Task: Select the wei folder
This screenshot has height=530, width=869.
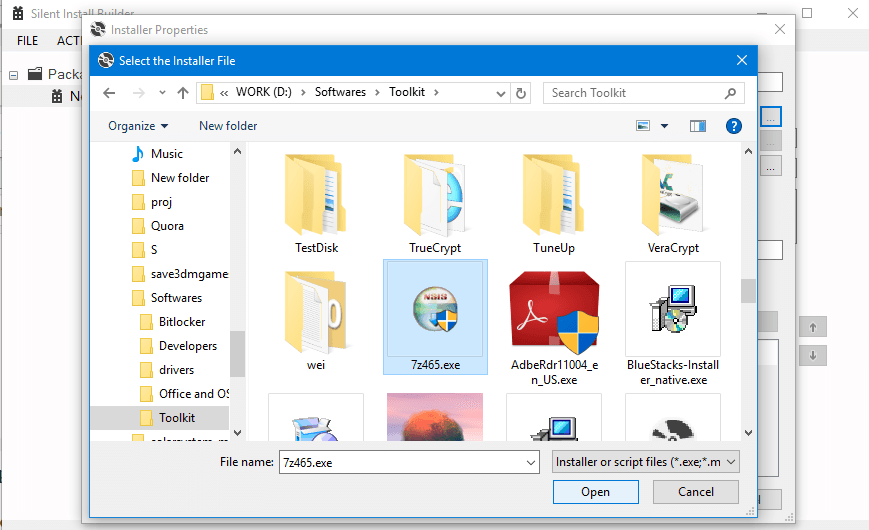Action: 316,319
